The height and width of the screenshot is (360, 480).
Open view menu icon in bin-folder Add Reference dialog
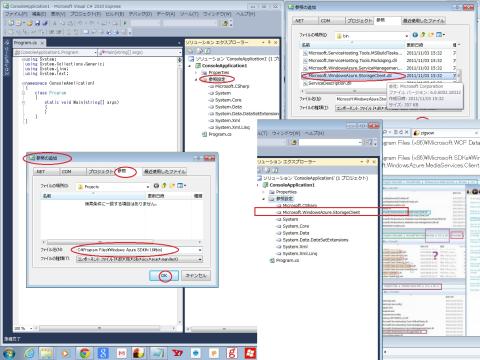click(x=441, y=35)
